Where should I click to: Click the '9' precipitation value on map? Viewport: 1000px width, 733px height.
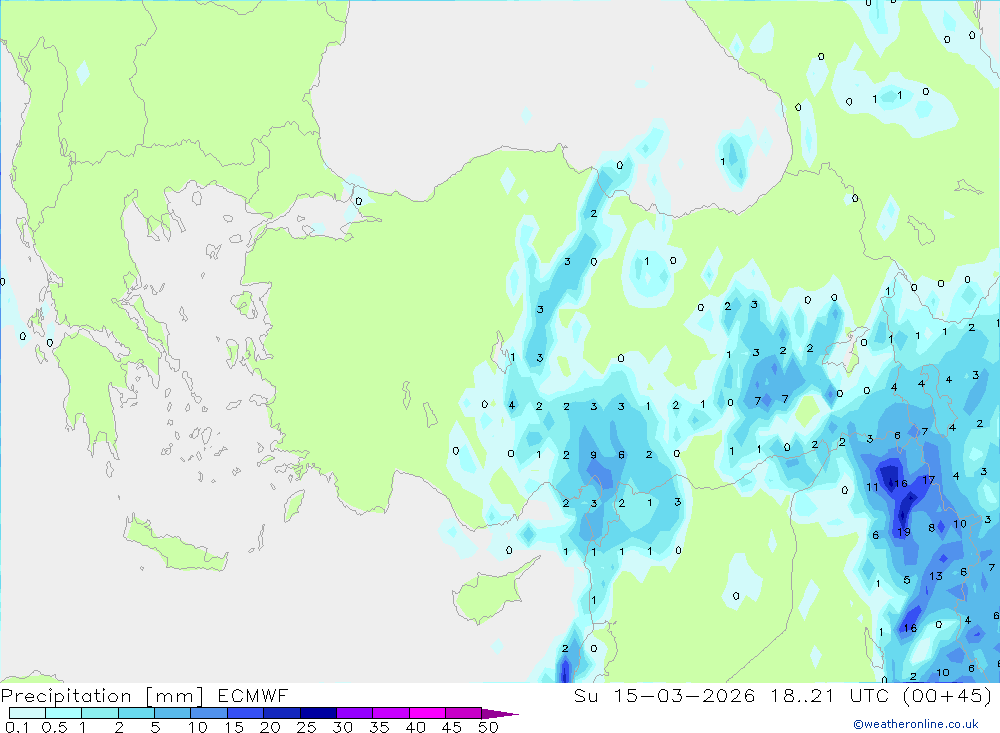pyautogui.click(x=594, y=455)
